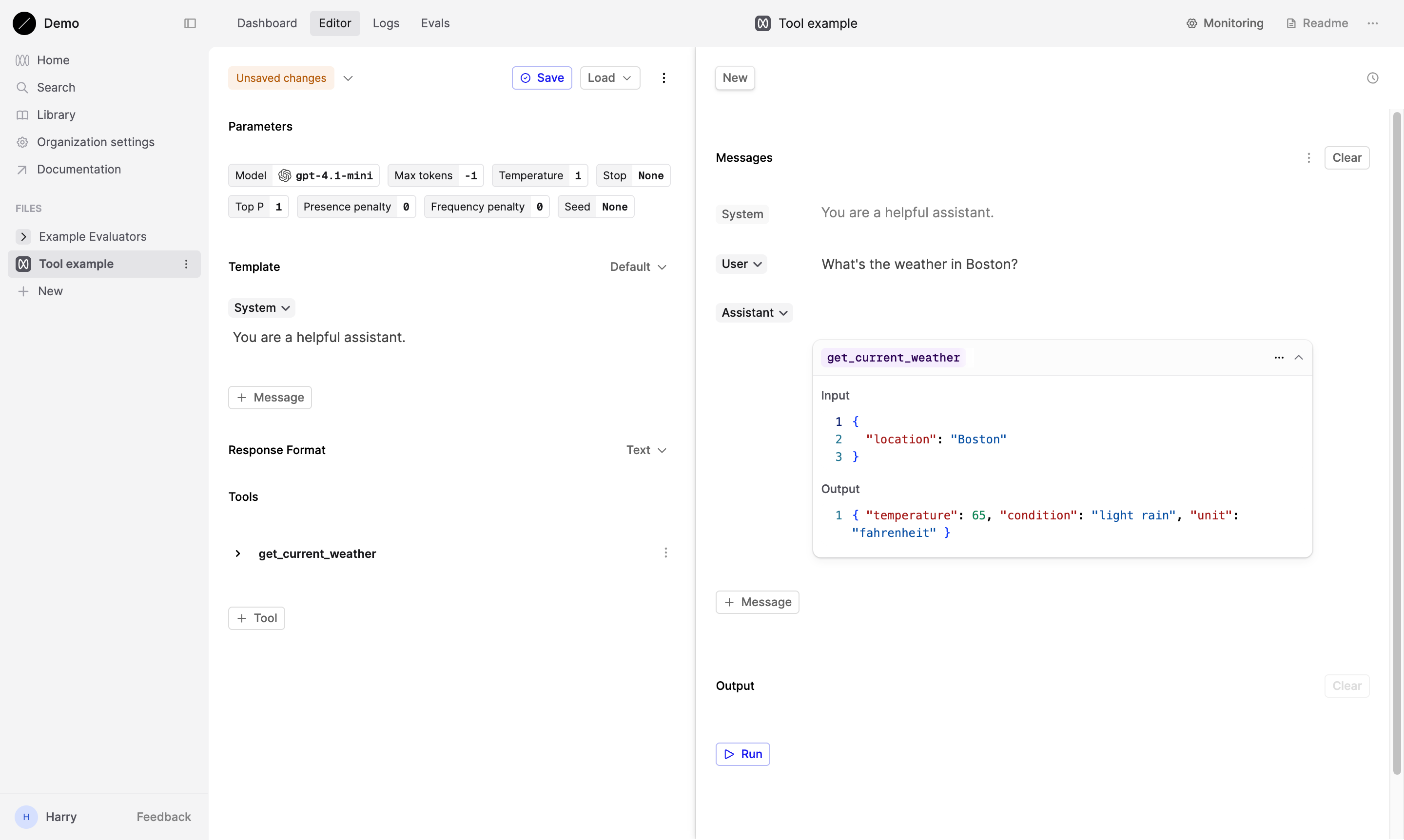The height and width of the screenshot is (840, 1404).
Task: Open the Readme
Action: (1317, 23)
